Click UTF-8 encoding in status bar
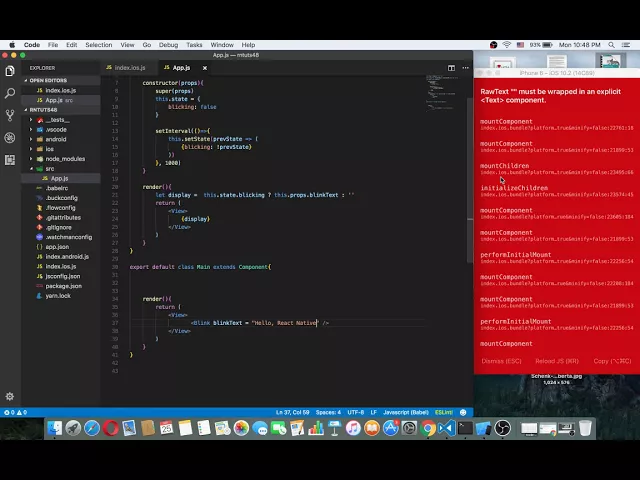Viewport: 640px width, 480px height. pyautogui.click(x=356, y=412)
